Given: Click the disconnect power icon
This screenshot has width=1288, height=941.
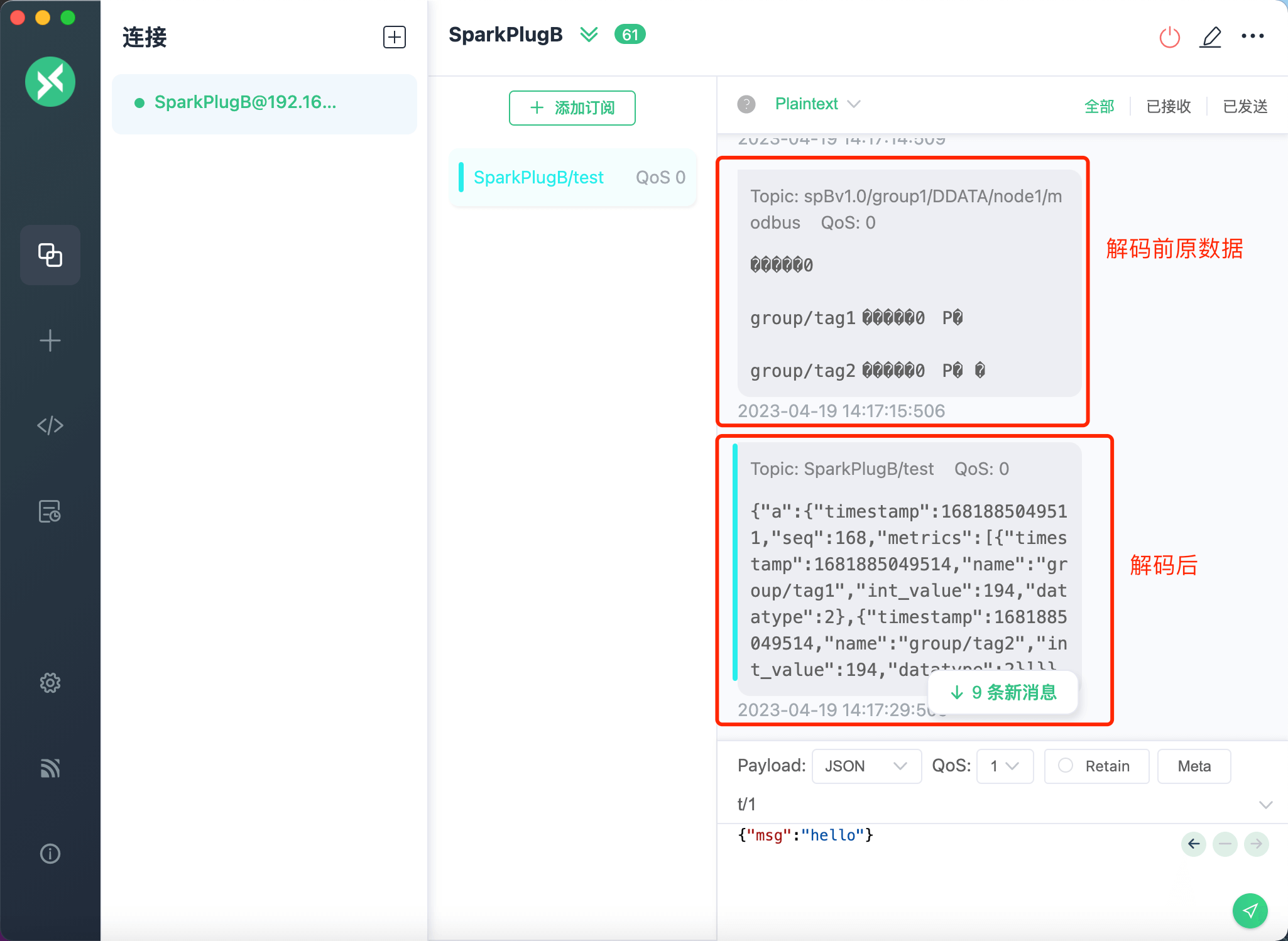Looking at the screenshot, I should tap(1169, 37).
